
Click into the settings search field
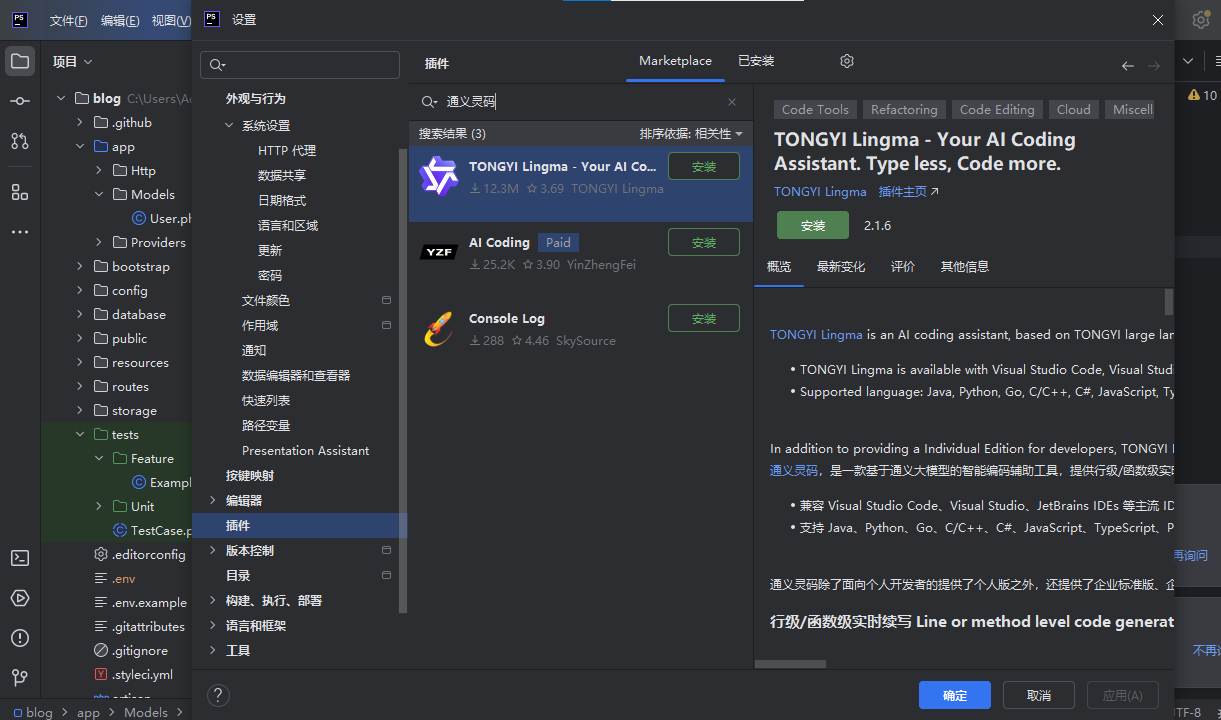(x=300, y=65)
